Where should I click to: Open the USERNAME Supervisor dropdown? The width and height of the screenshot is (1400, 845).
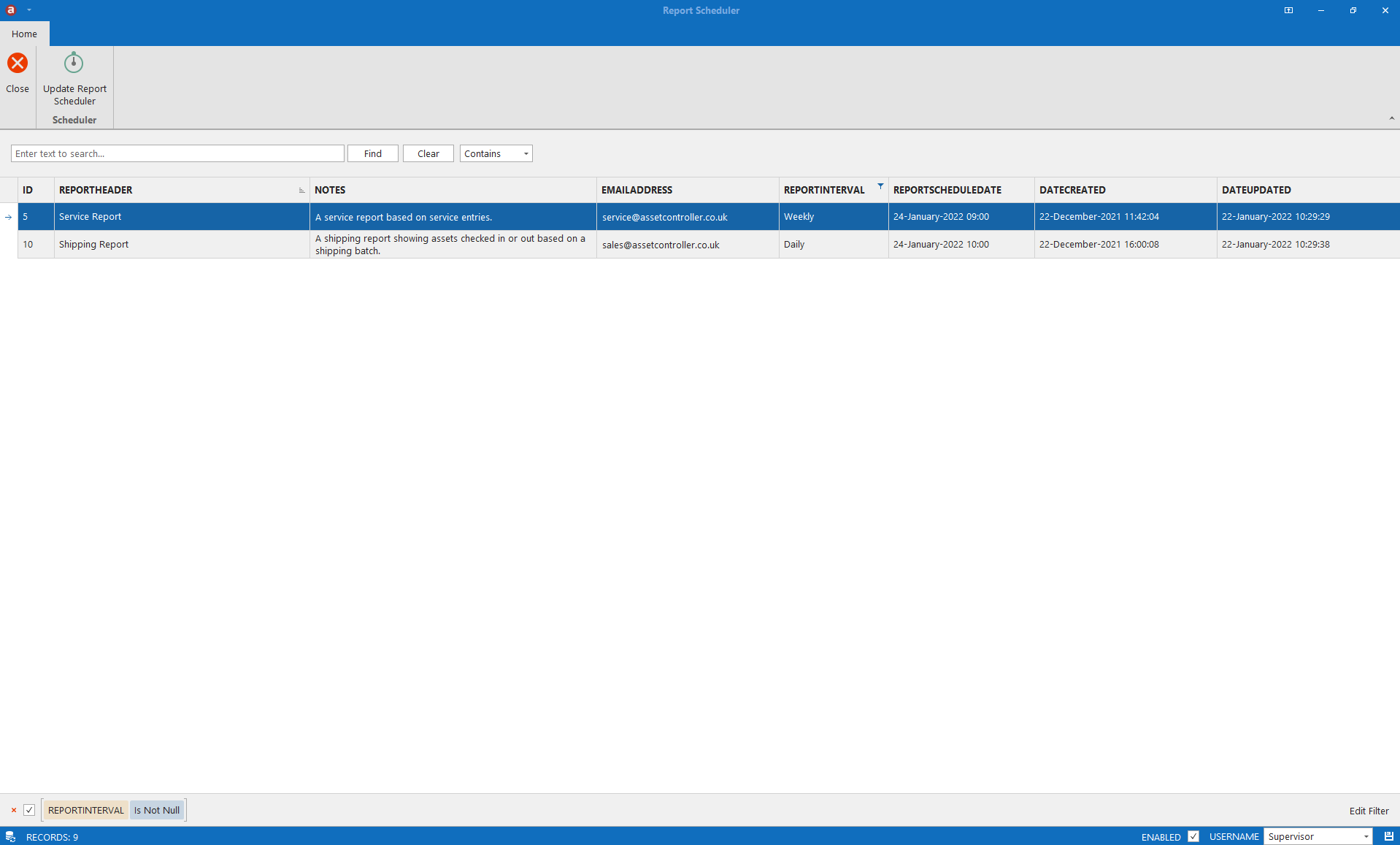click(1318, 836)
